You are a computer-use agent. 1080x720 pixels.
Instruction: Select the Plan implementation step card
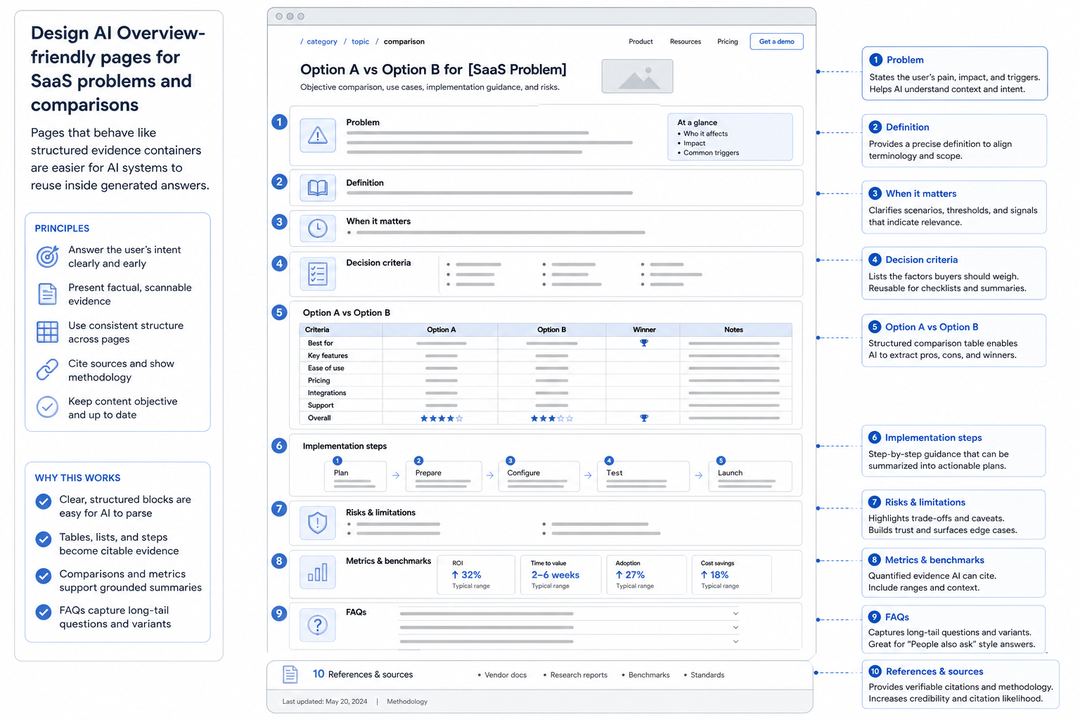click(x=355, y=476)
